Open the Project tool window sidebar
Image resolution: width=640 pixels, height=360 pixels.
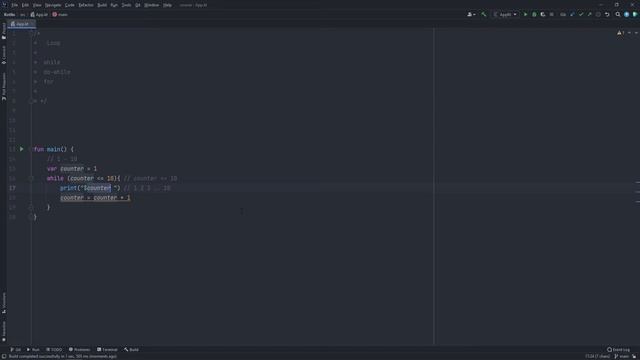[4, 31]
